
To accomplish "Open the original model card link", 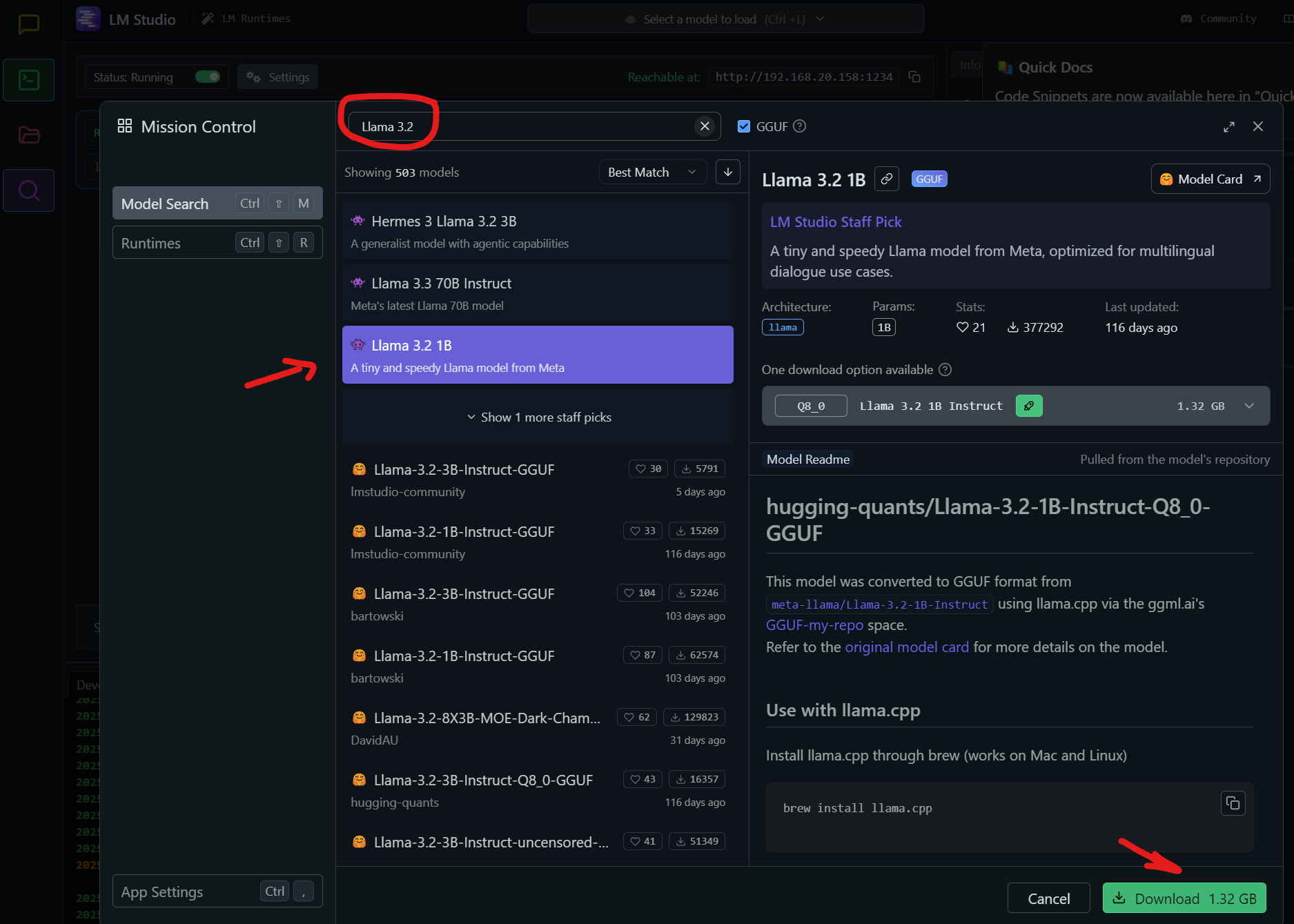I will [x=906, y=647].
